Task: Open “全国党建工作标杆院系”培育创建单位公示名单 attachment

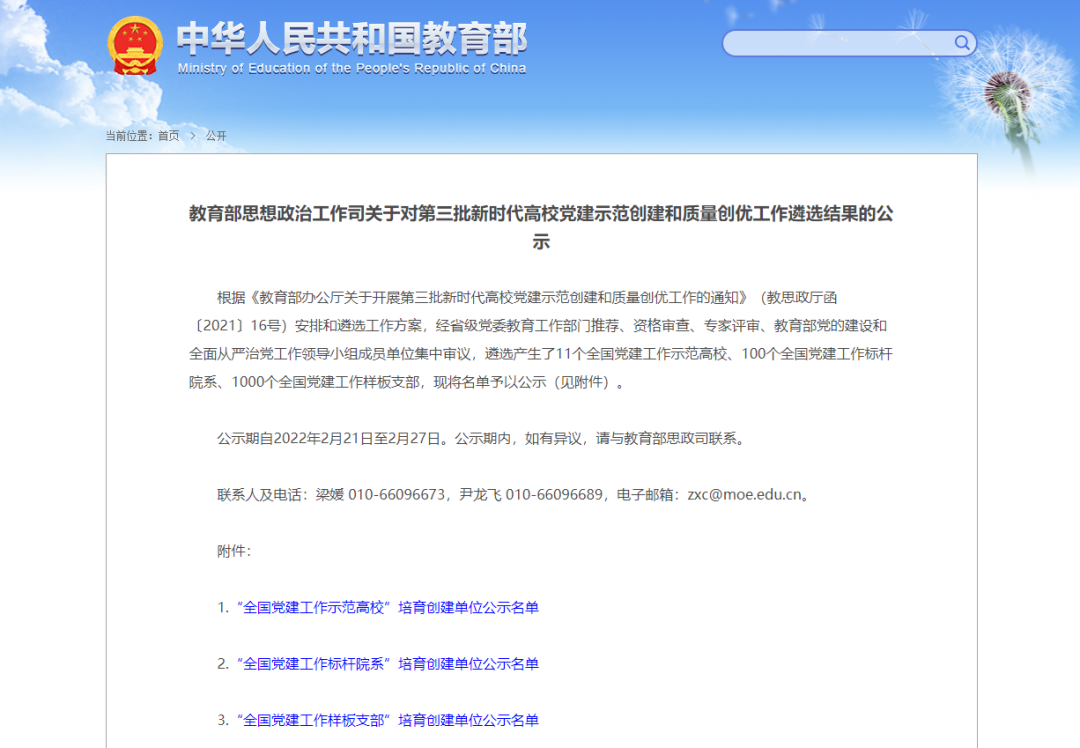Action: pos(388,664)
